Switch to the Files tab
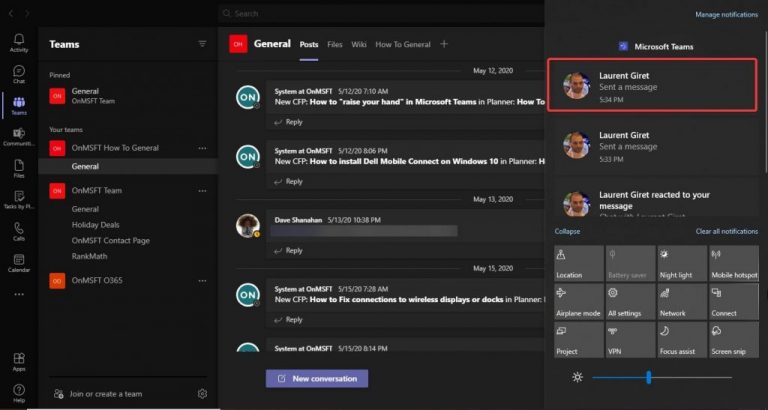768x410 pixels. point(335,45)
